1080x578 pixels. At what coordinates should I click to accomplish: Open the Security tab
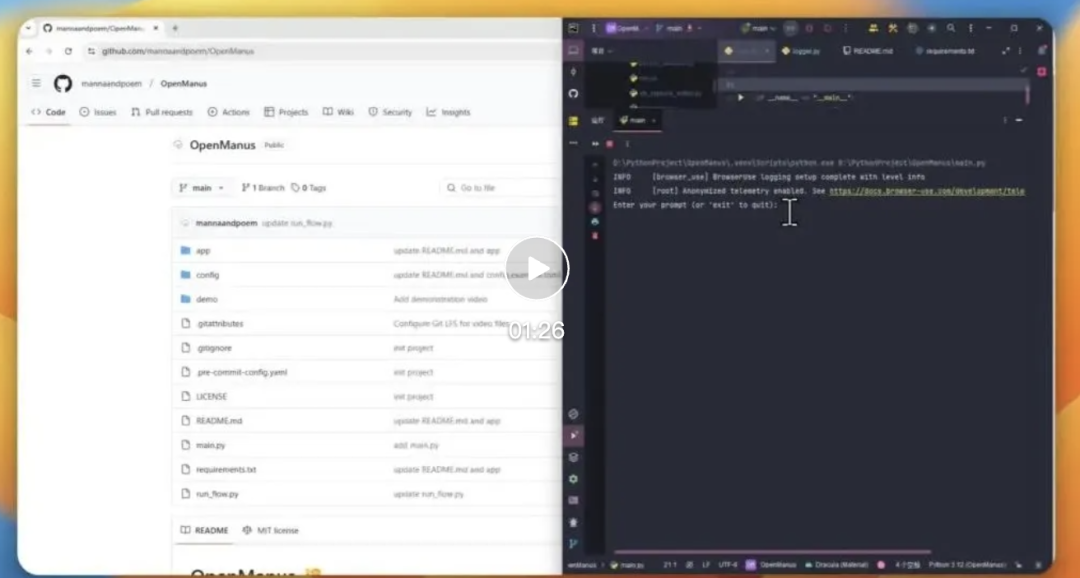[x=390, y=112]
